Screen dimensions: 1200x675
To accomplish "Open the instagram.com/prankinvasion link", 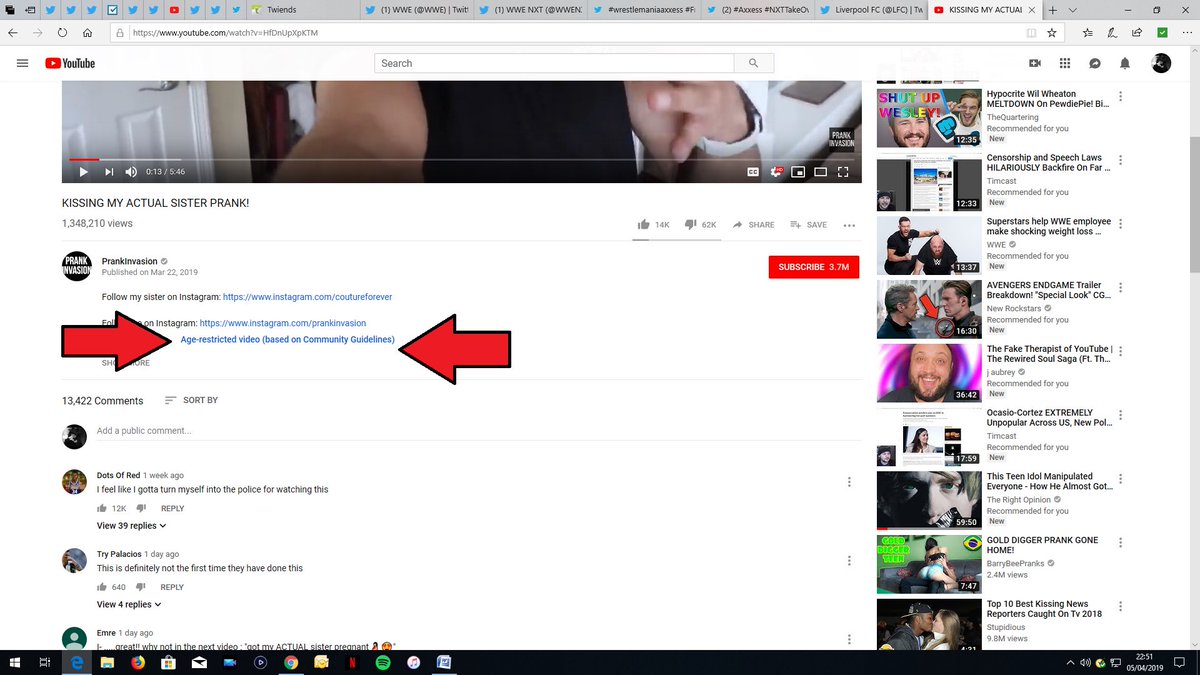I will [x=283, y=323].
